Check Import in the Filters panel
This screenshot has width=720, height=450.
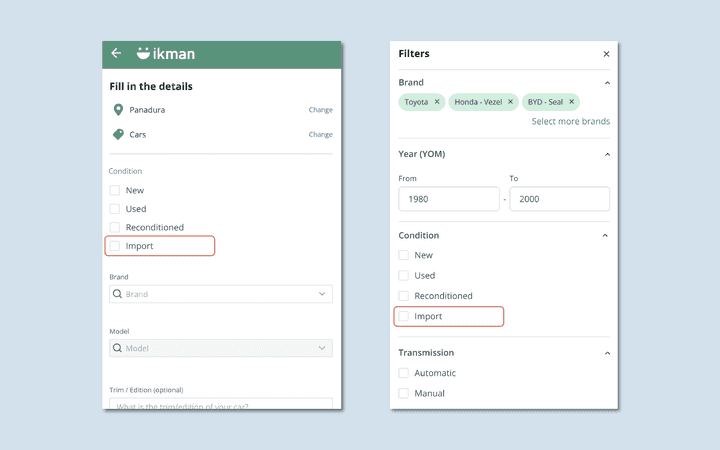tap(404, 316)
